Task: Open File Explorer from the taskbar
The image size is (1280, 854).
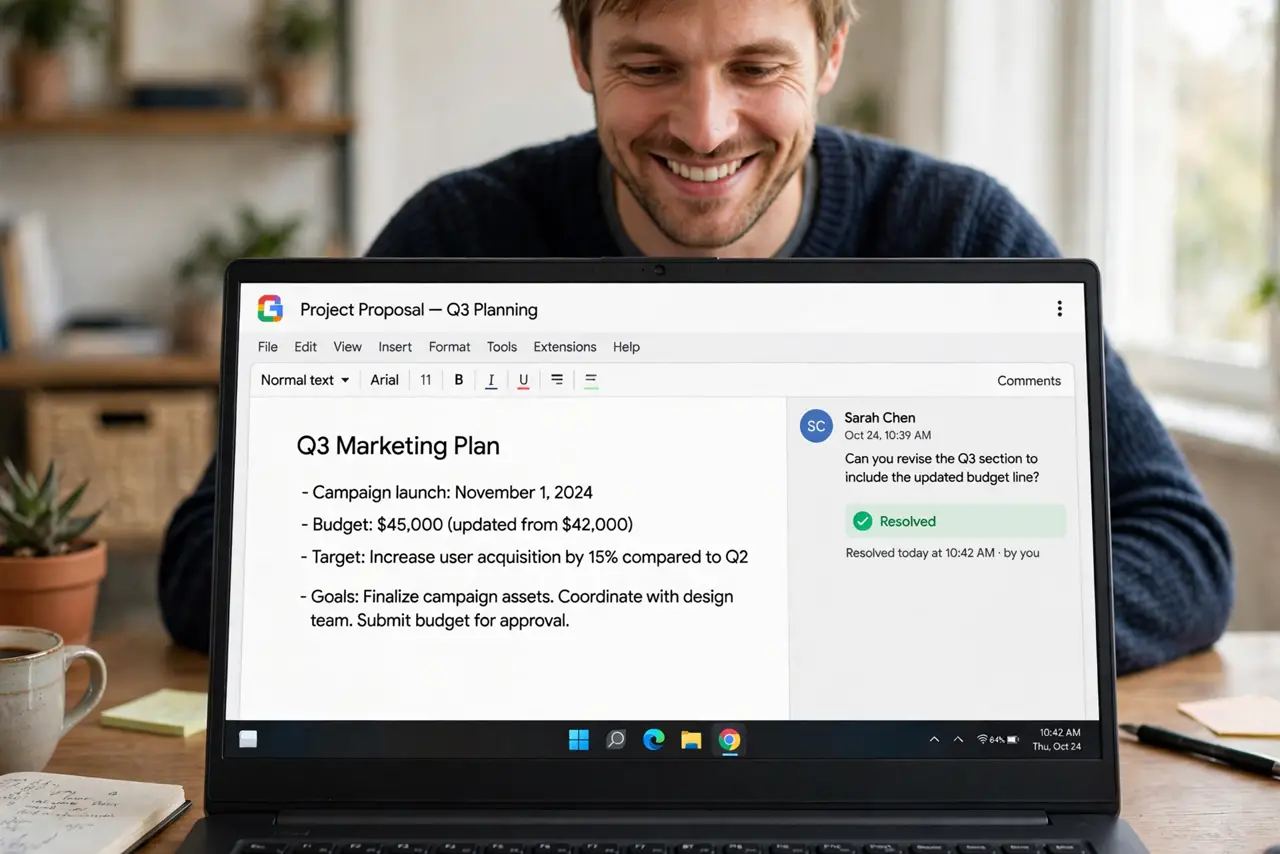Action: click(x=691, y=740)
